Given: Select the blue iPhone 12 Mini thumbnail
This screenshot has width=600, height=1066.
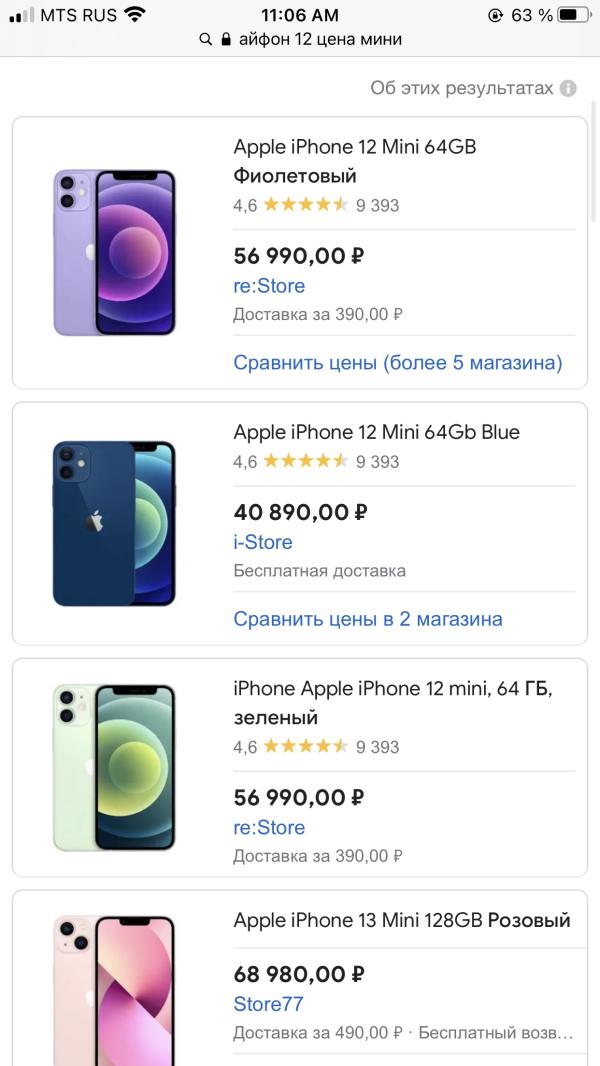Looking at the screenshot, I should point(114,523).
